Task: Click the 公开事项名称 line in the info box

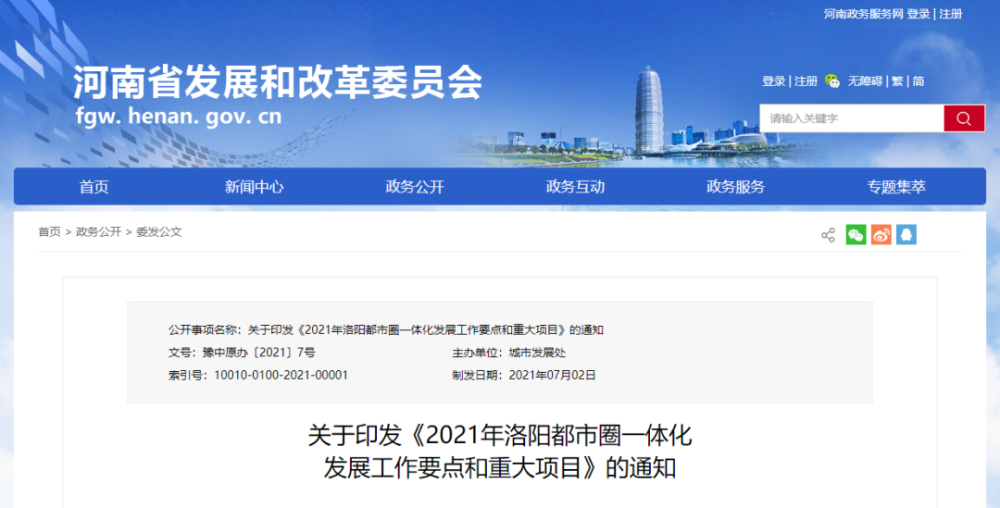Action: [x=386, y=330]
